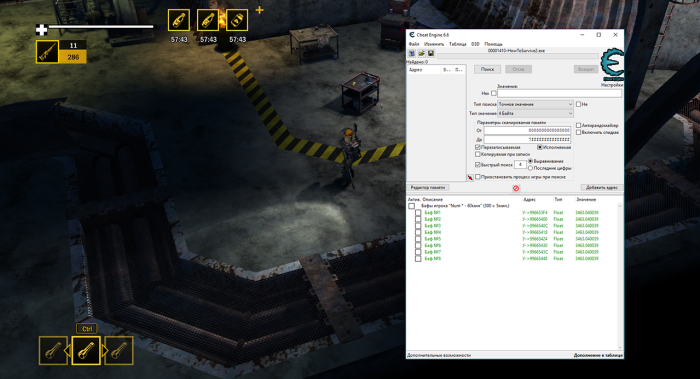This screenshot has height=379, width=700.
Task: Enable the Баф №1 entry checkbox
Action: click(418, 213)
